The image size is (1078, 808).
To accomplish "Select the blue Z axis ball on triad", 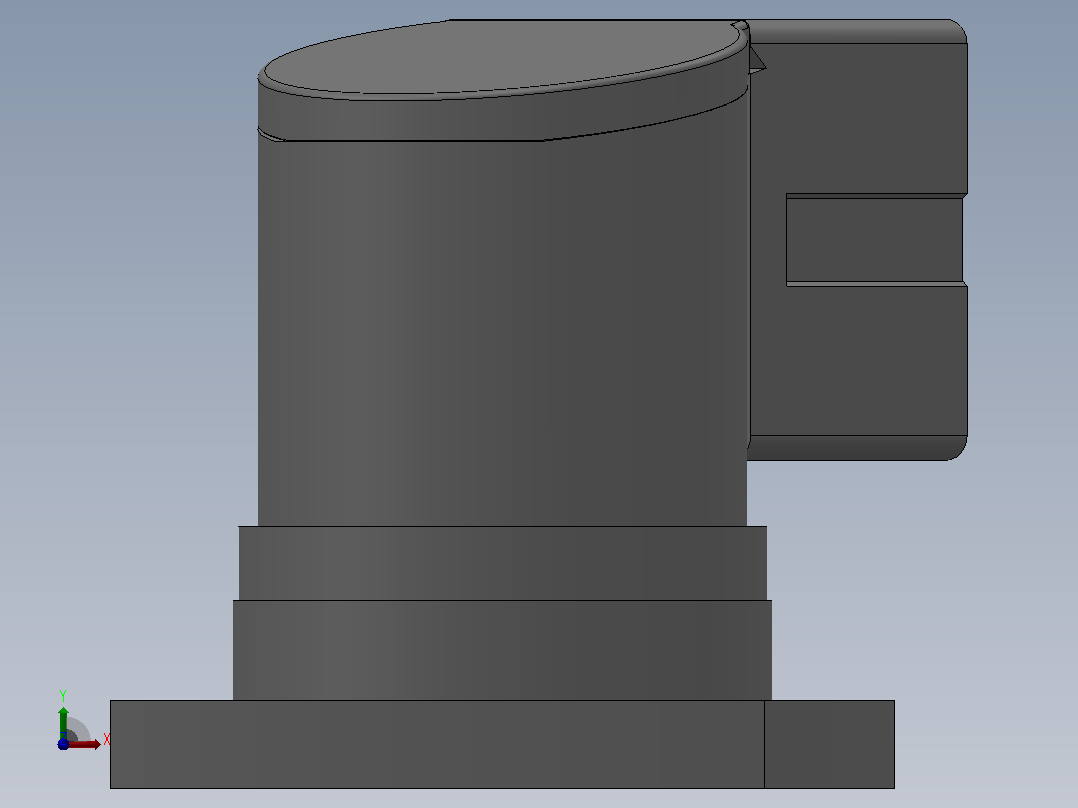I will coord(63,745).
